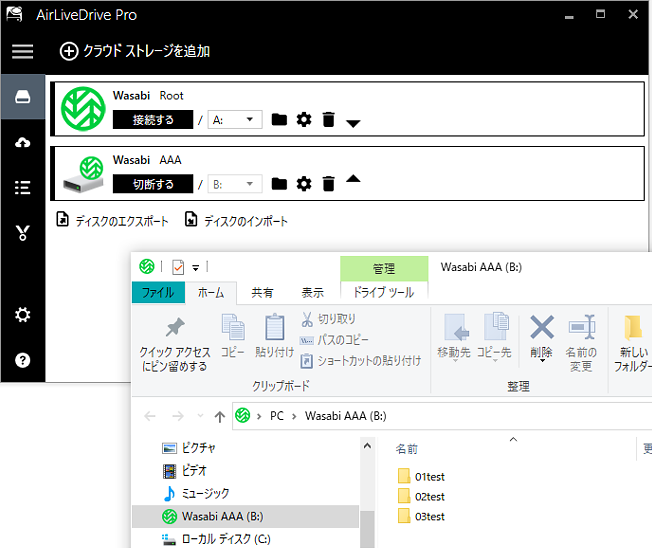The width and height of the screenshot is (652, 551).
Task: Click 名前の変更 ribbon icon
Action: [582, 327]
